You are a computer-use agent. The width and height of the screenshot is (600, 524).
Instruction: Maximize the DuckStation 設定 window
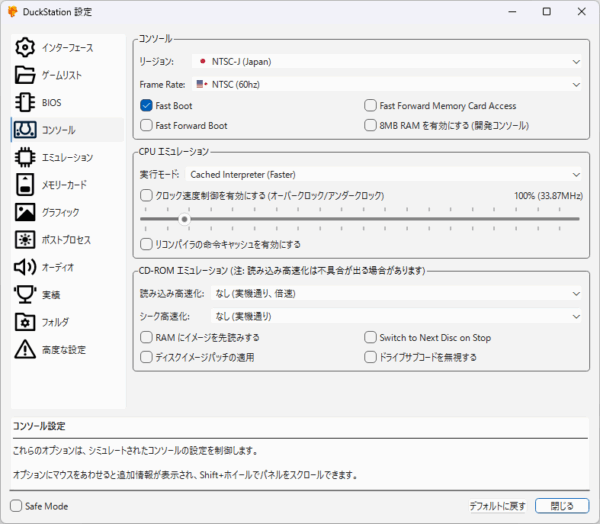click(547, 12)
